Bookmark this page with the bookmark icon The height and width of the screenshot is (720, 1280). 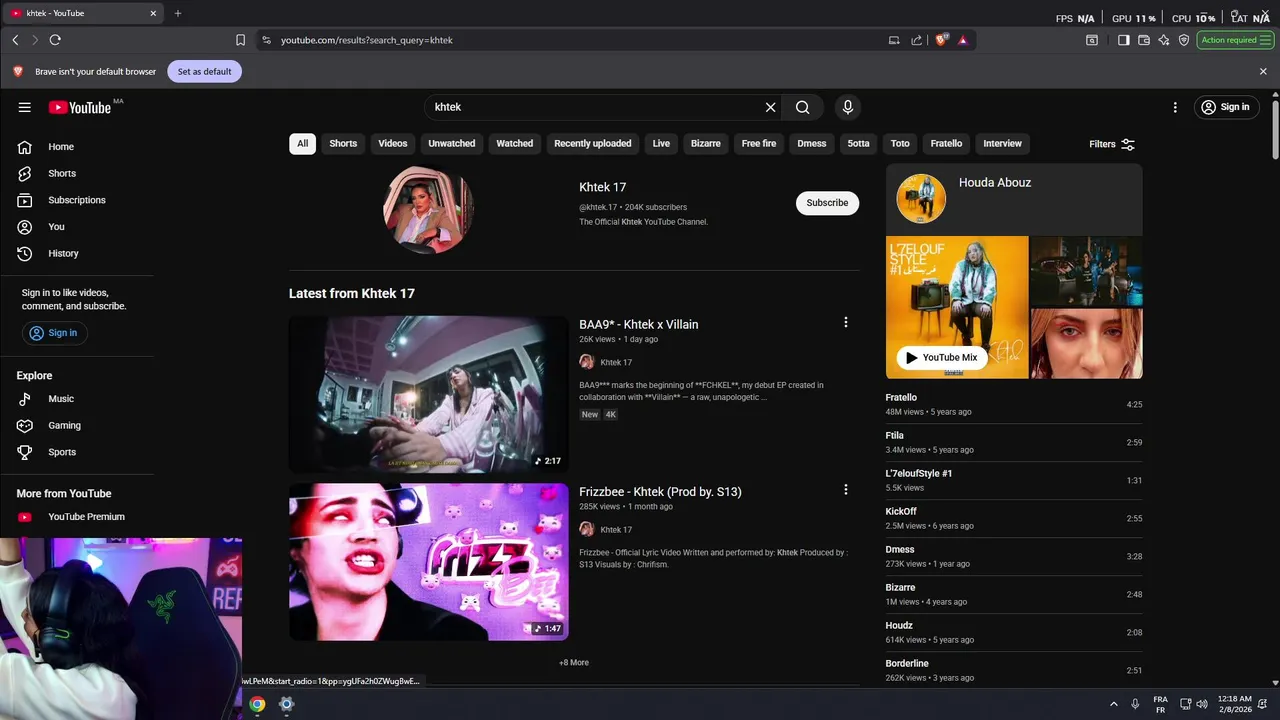[240, 40]
